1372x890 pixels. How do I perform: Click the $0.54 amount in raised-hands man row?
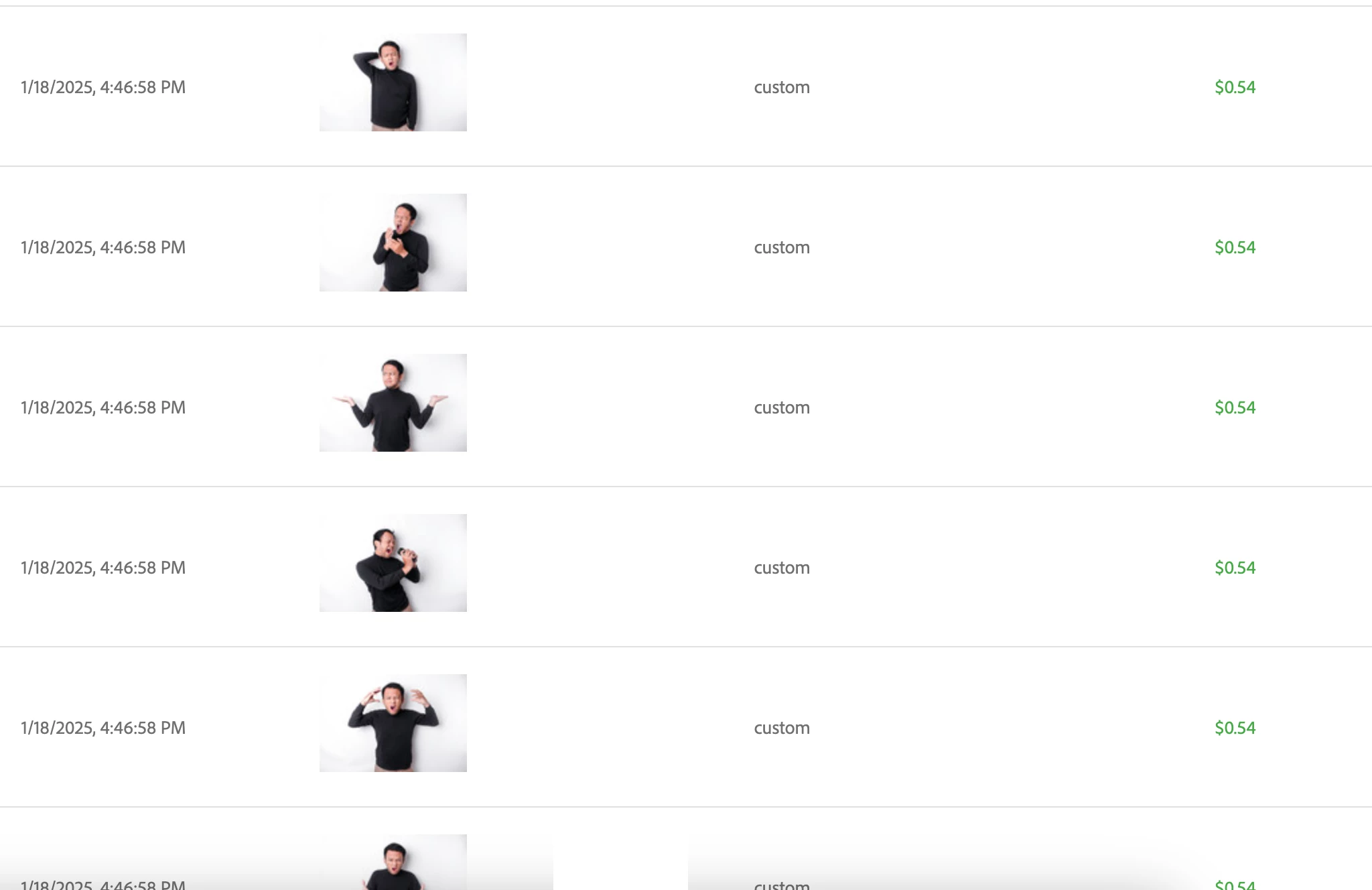(1235, 728)
